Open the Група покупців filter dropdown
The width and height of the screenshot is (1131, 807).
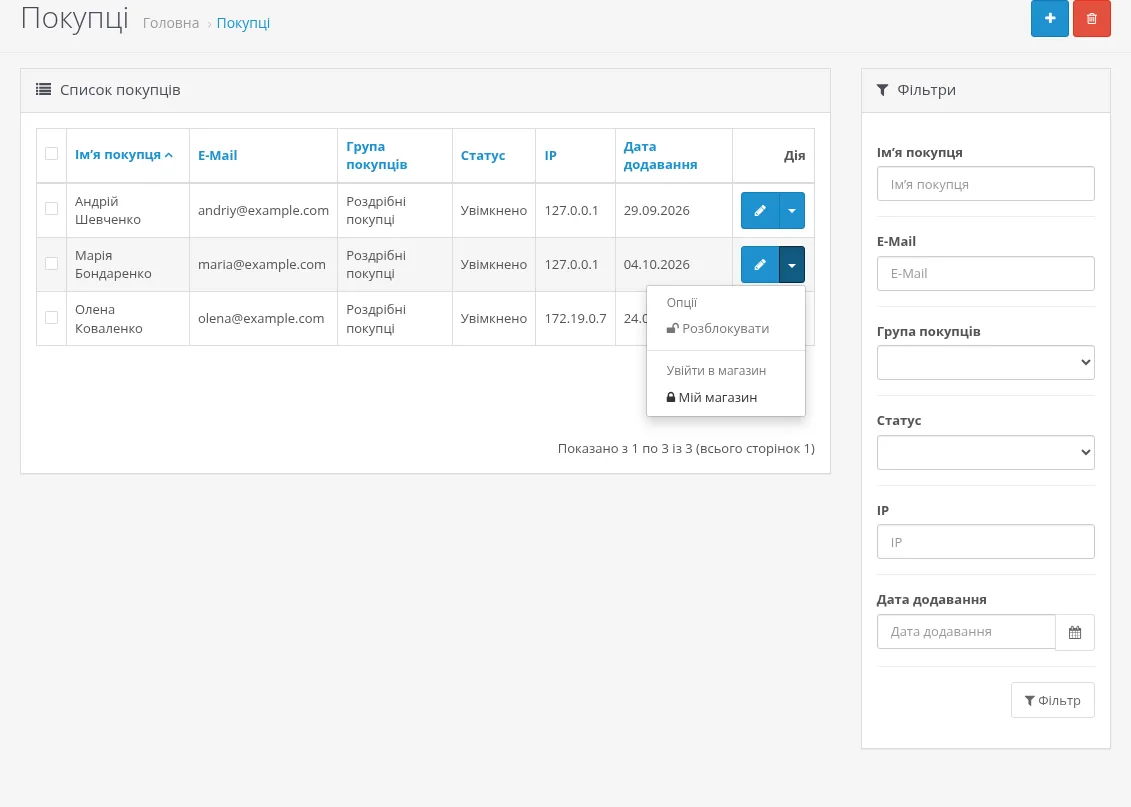point(985,363)
